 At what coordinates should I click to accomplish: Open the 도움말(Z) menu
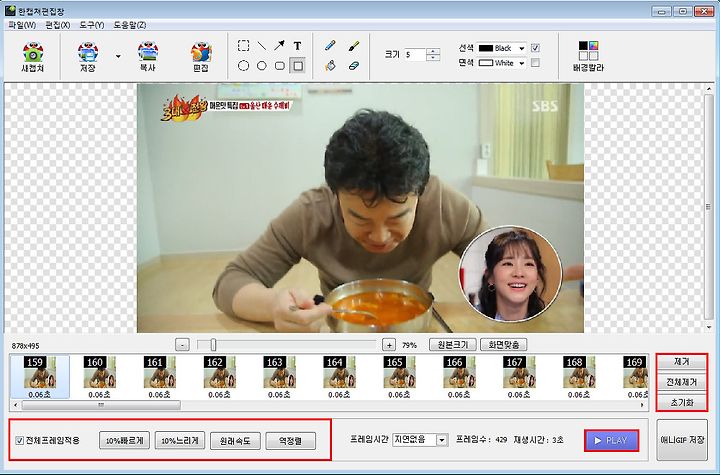[130, 25]
